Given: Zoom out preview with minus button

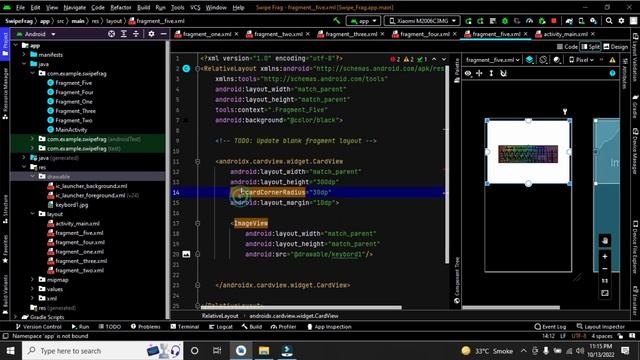Looking at the screenshot, I should click(605, 269).
